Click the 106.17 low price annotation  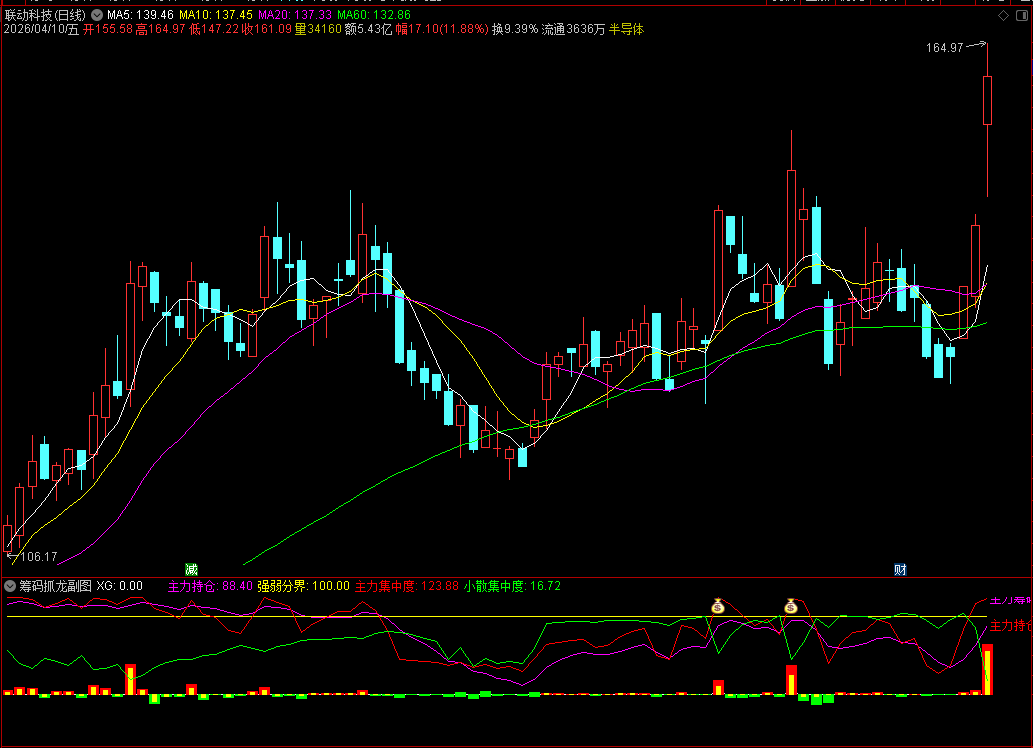pos(39,557)
